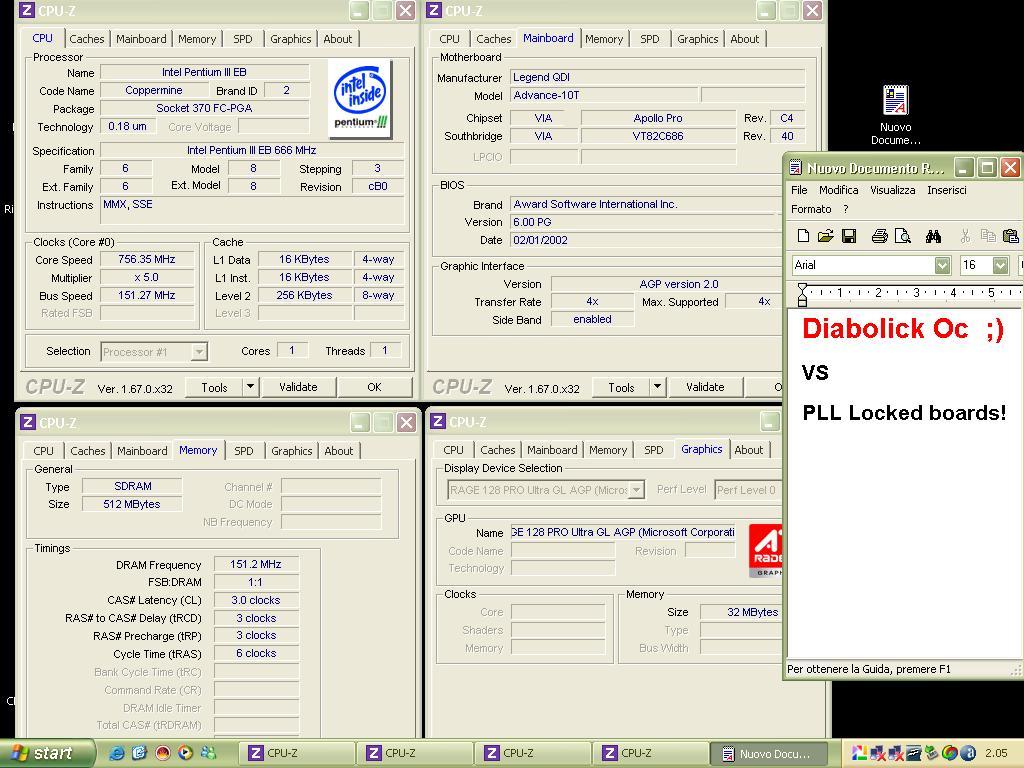Click the indent marker on WordPad ruler

(803, 295)
